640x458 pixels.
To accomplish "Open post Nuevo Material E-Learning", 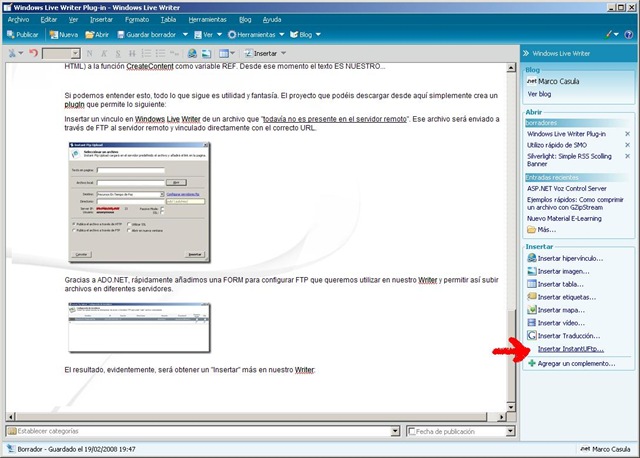I will point(564,218).
